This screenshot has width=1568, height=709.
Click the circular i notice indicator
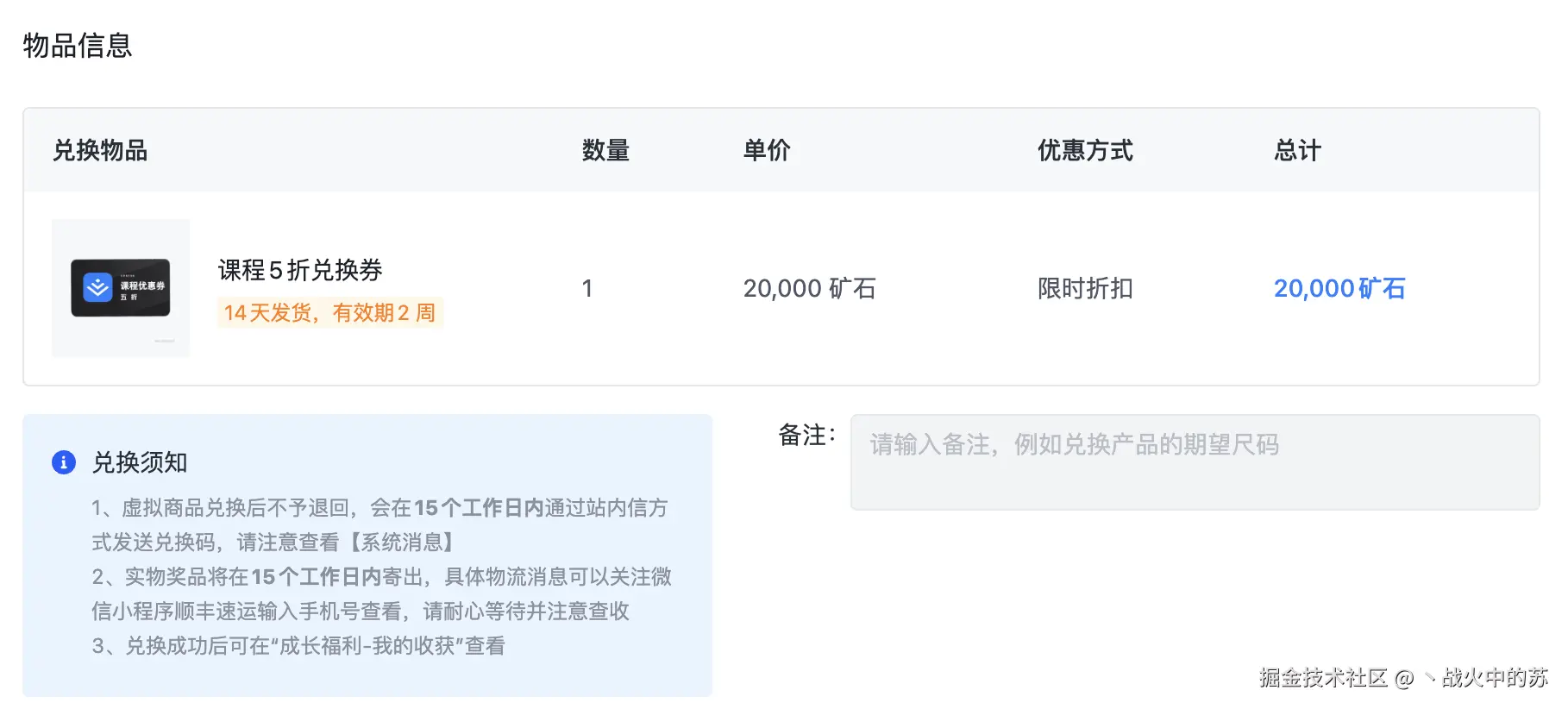click(62, 462)
